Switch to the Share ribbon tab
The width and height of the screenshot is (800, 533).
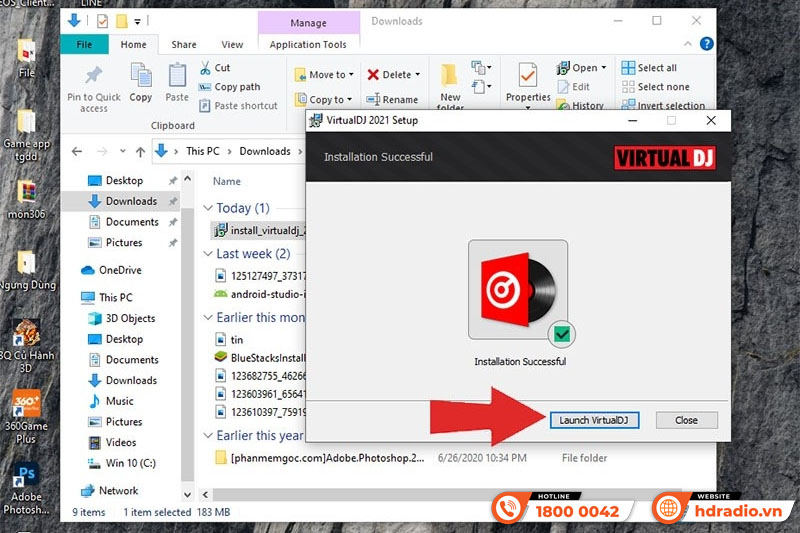184,44
